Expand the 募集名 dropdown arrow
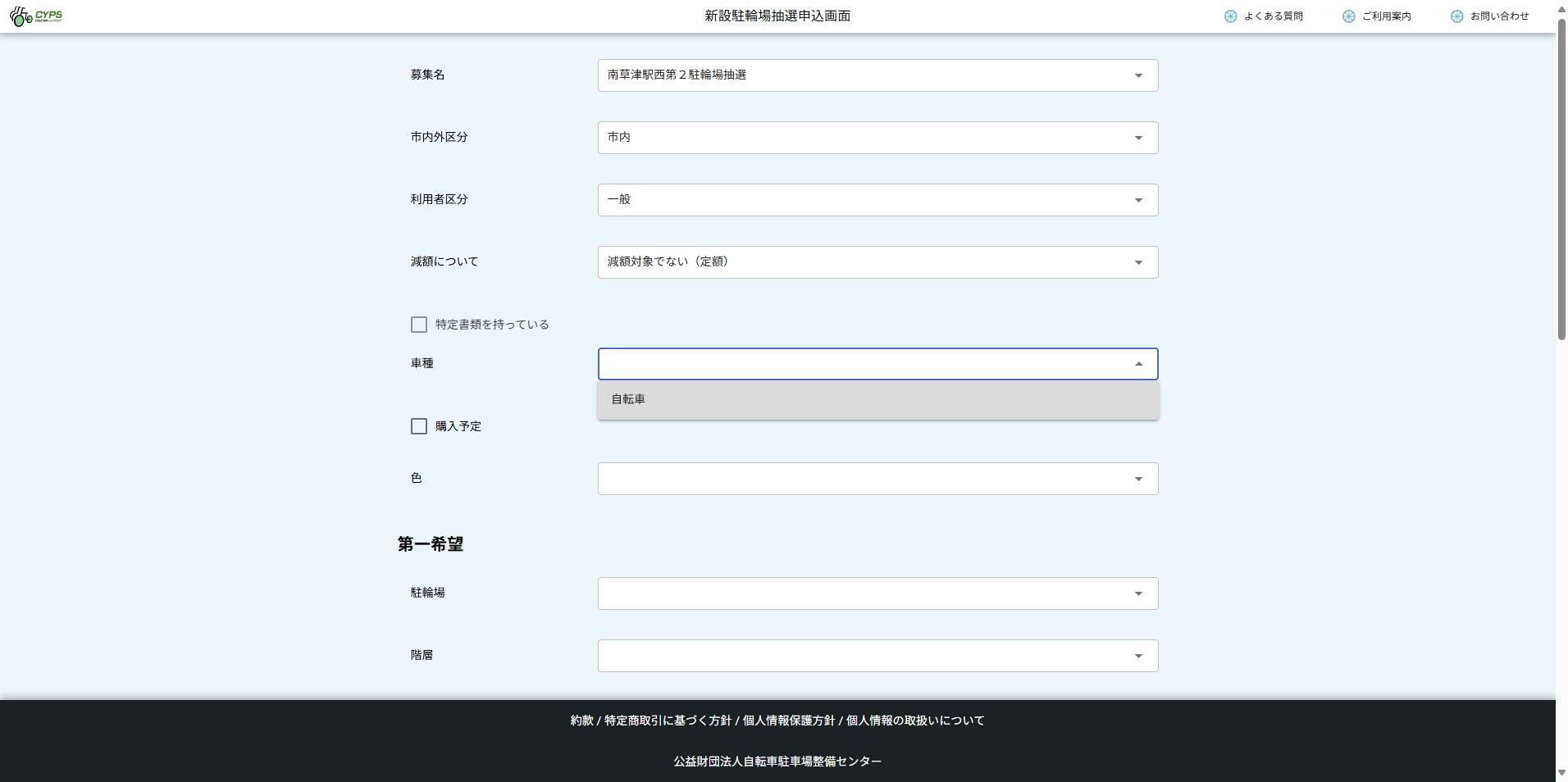Image resolution: width=1568 pixels, height=782 pixels. 1138,75
